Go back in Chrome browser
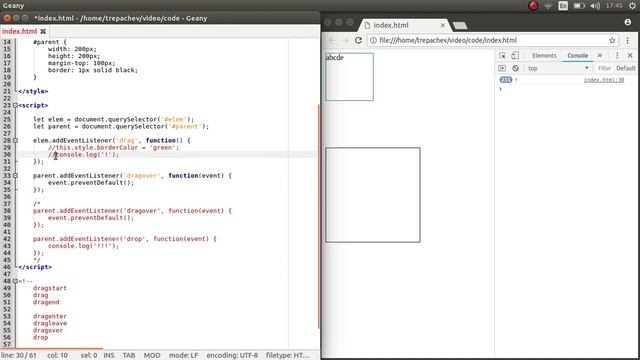This screenshot has width=640, height=360. click(x=332, y=40)
